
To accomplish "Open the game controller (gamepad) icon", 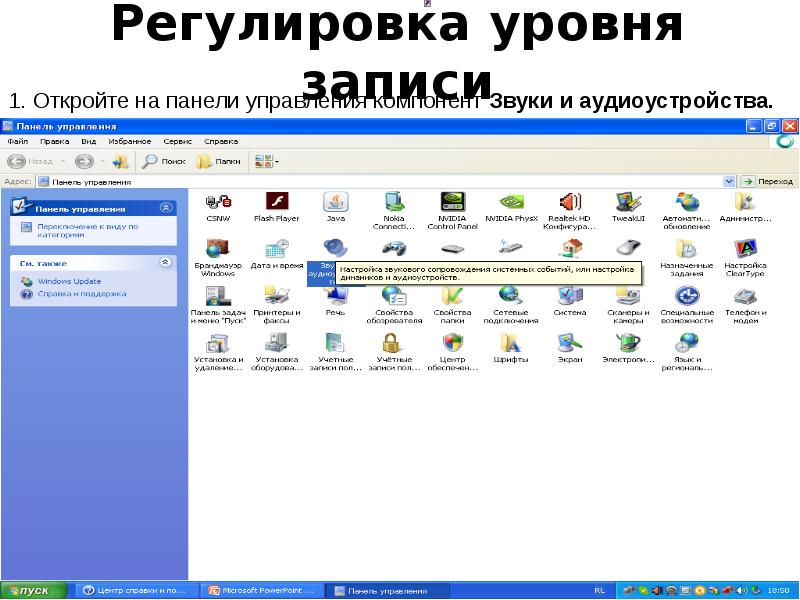I will click(x=393, y=249).
